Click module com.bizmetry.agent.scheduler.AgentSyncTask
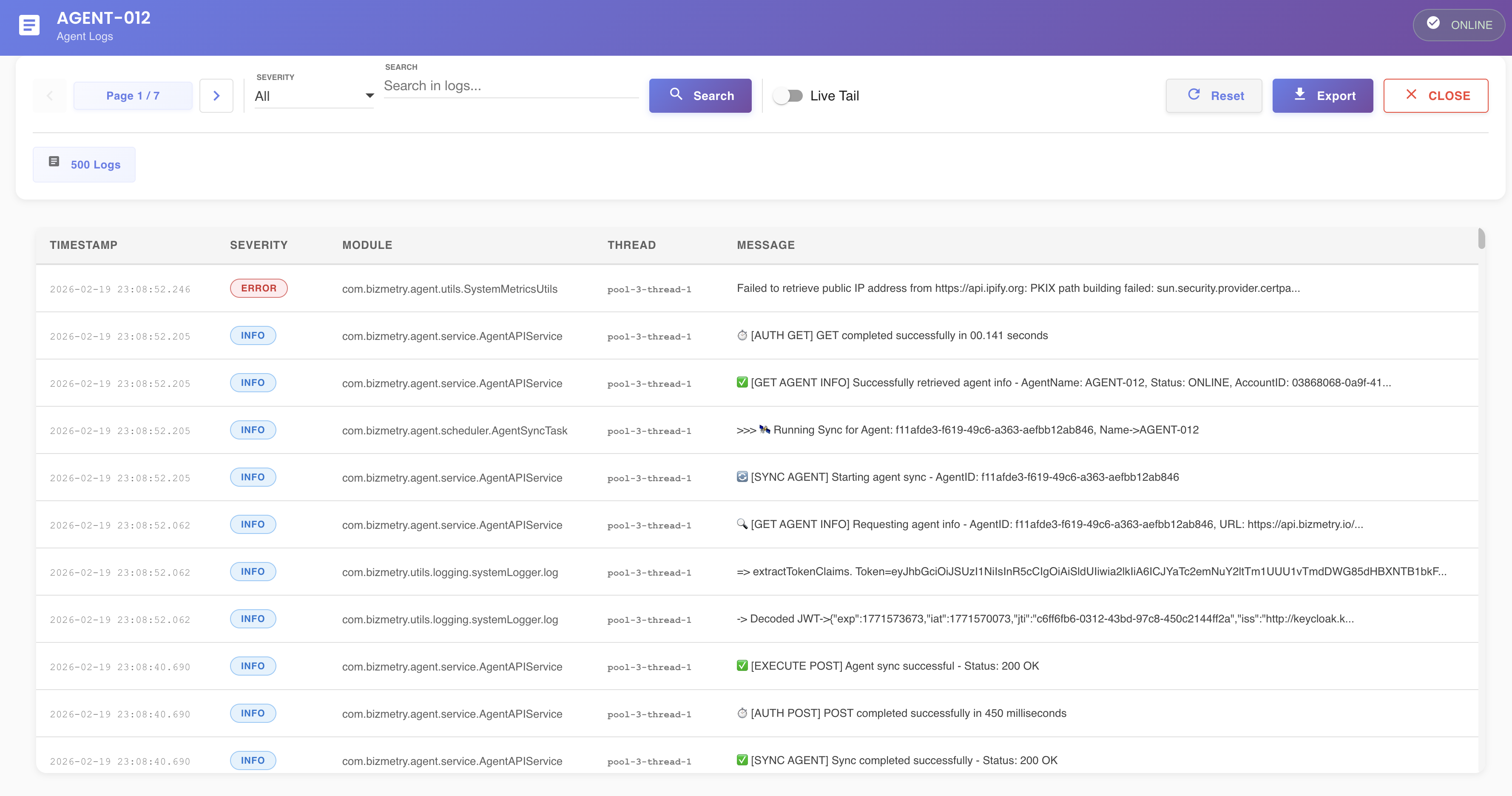Image resolution: width=1512 pixels, height=796 pixels. 455,431
